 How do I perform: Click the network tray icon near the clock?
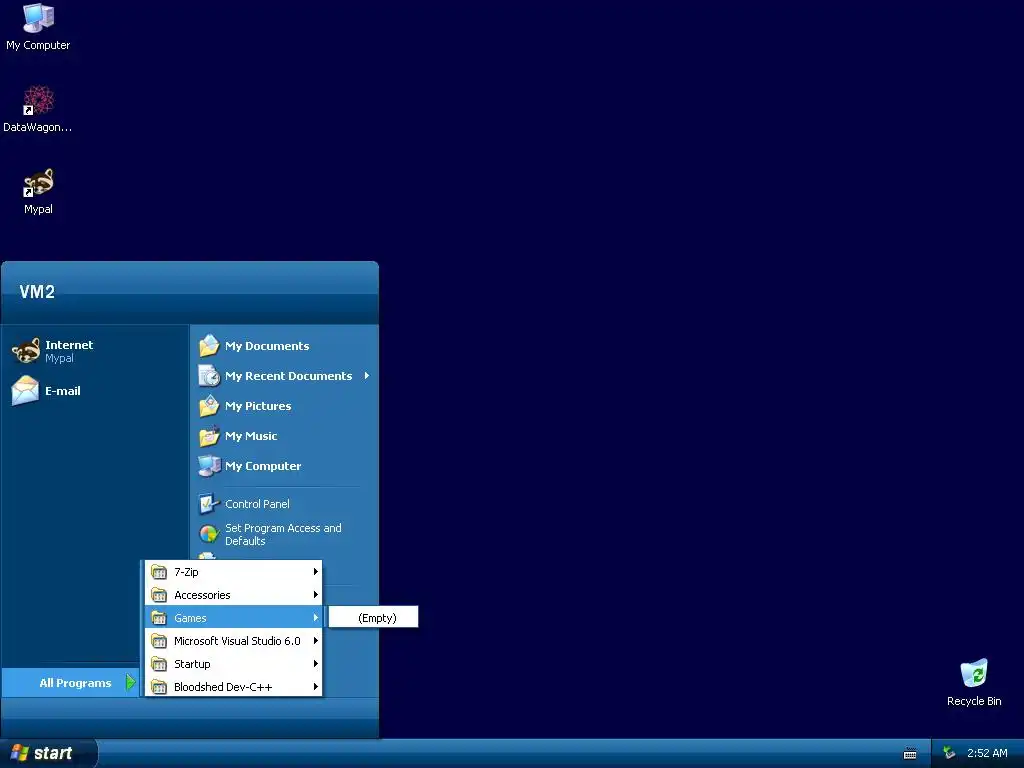(949, 753)
